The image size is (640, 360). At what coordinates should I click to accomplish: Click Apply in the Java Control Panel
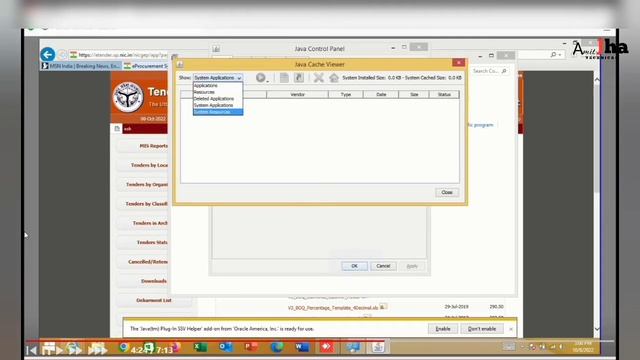tap(412, 266)
